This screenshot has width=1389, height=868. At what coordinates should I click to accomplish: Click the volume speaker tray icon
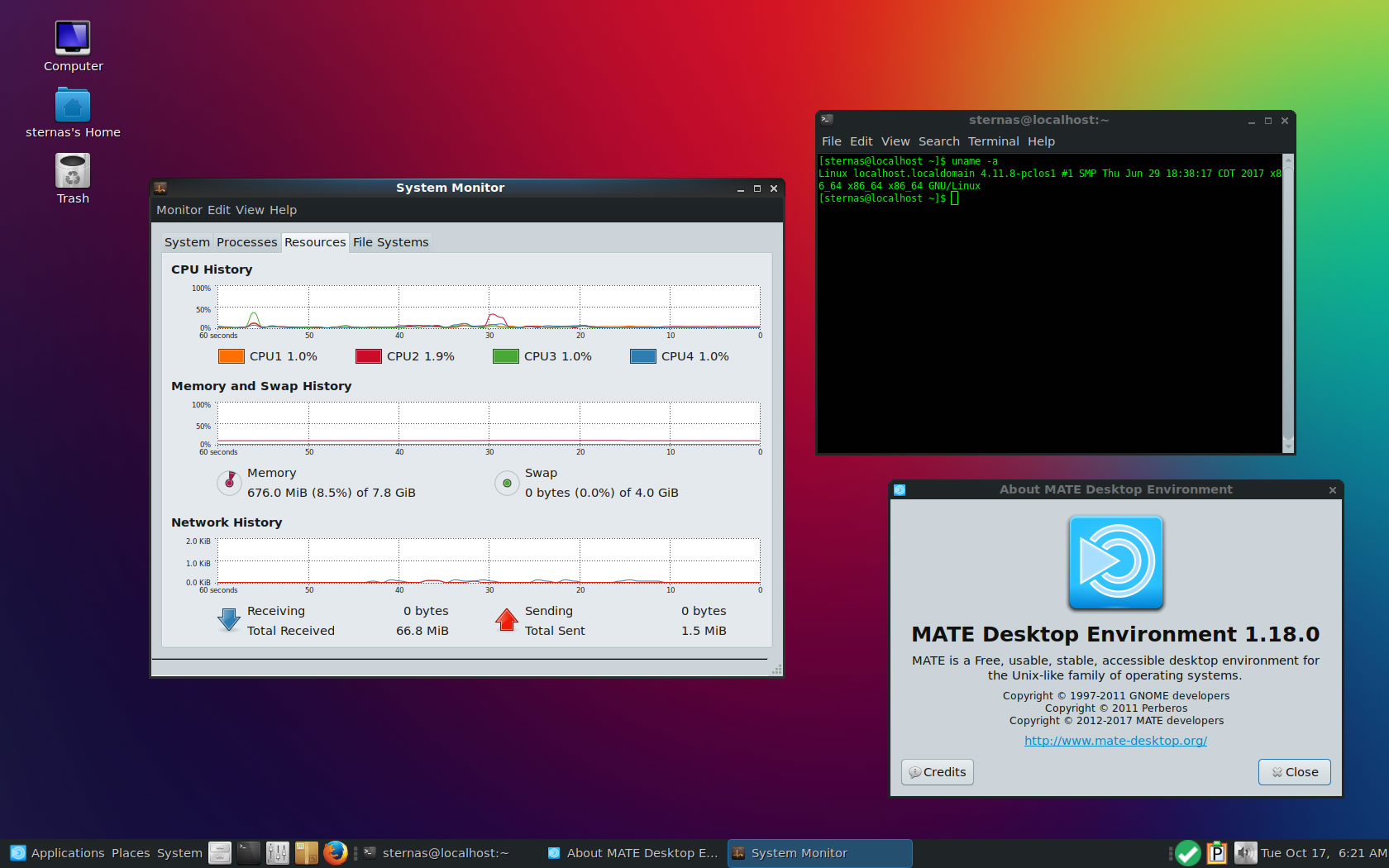click(x=1245, y=853)
